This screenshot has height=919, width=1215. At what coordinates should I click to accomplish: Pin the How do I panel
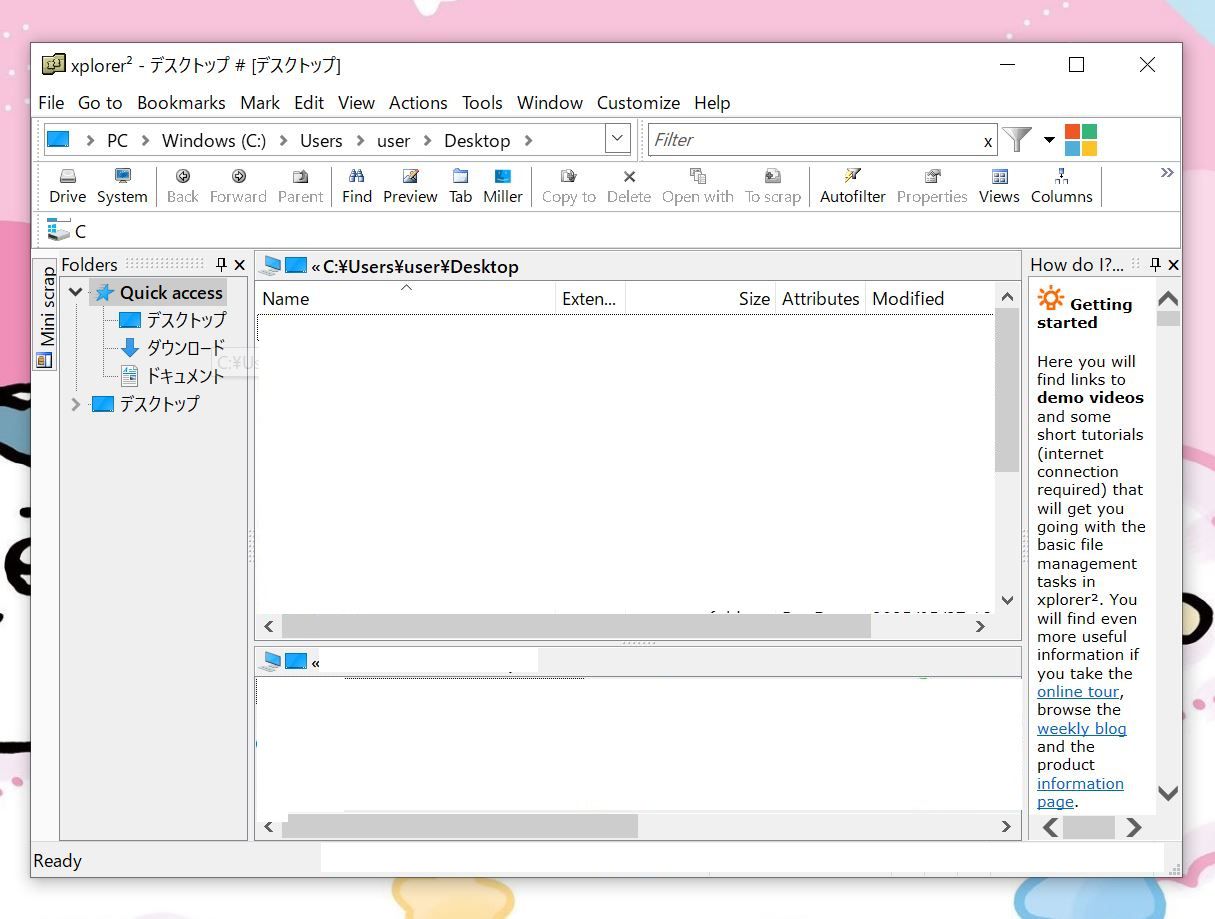(x=1155, y=265)
